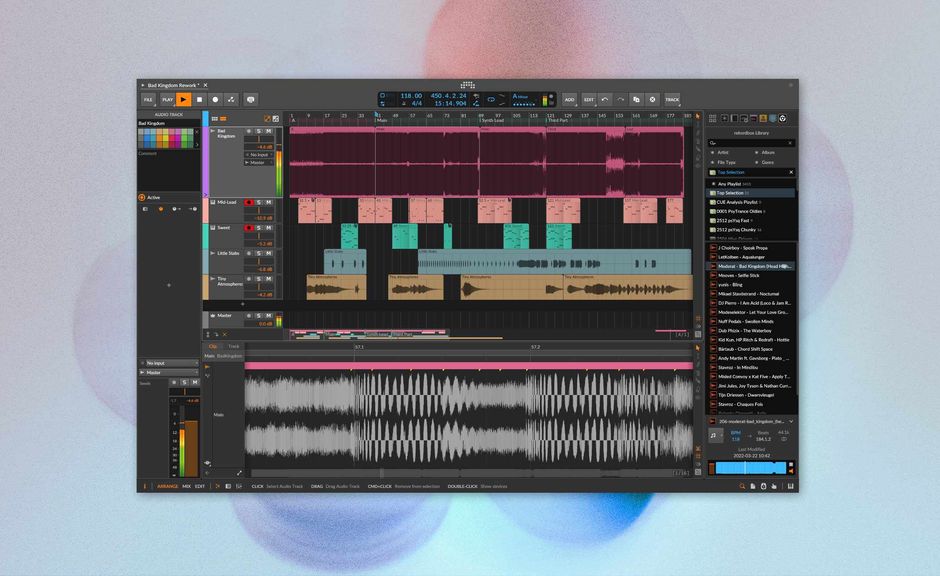Screen dimensions: 940x576
Task: Click the magnifier icon in the status bar
Action: pos(742,486)
